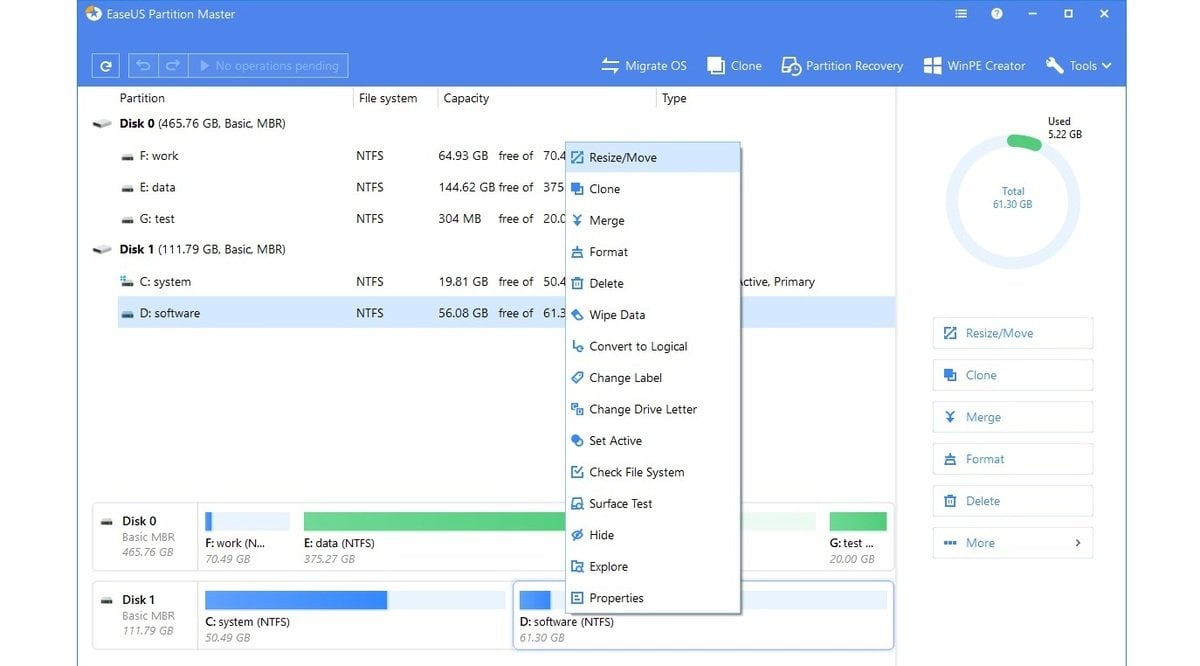Choose Clone in context menu
Screen dimensions: 1200x666
click(x=653, y=189)
